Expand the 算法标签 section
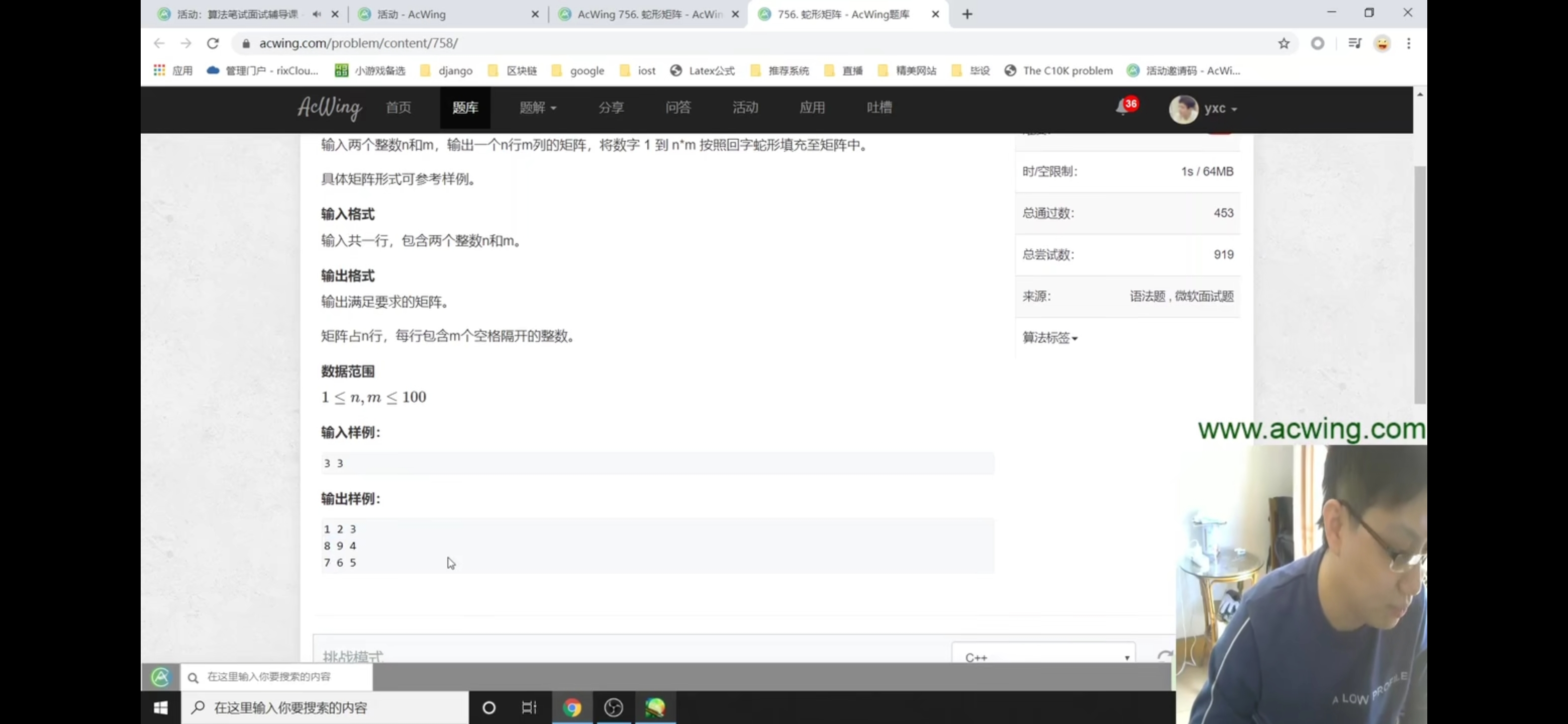 click(1049, 338)
